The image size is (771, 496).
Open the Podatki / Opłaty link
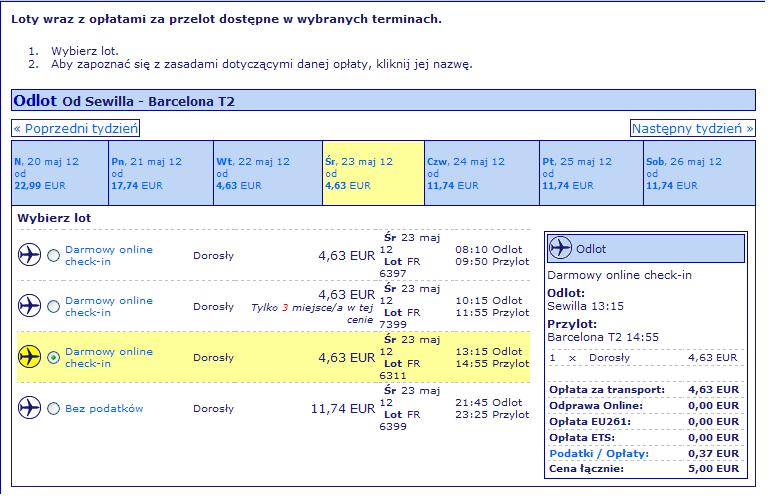[x=599, y=453]
